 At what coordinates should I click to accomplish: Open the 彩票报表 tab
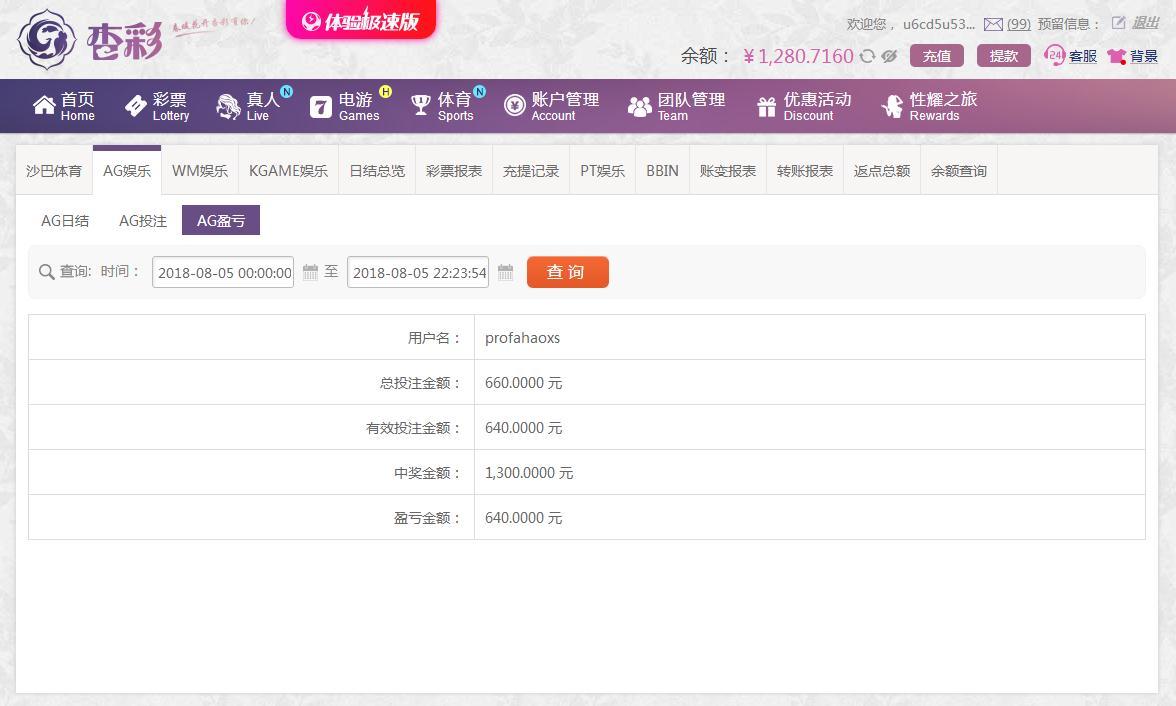click(454, 170)
